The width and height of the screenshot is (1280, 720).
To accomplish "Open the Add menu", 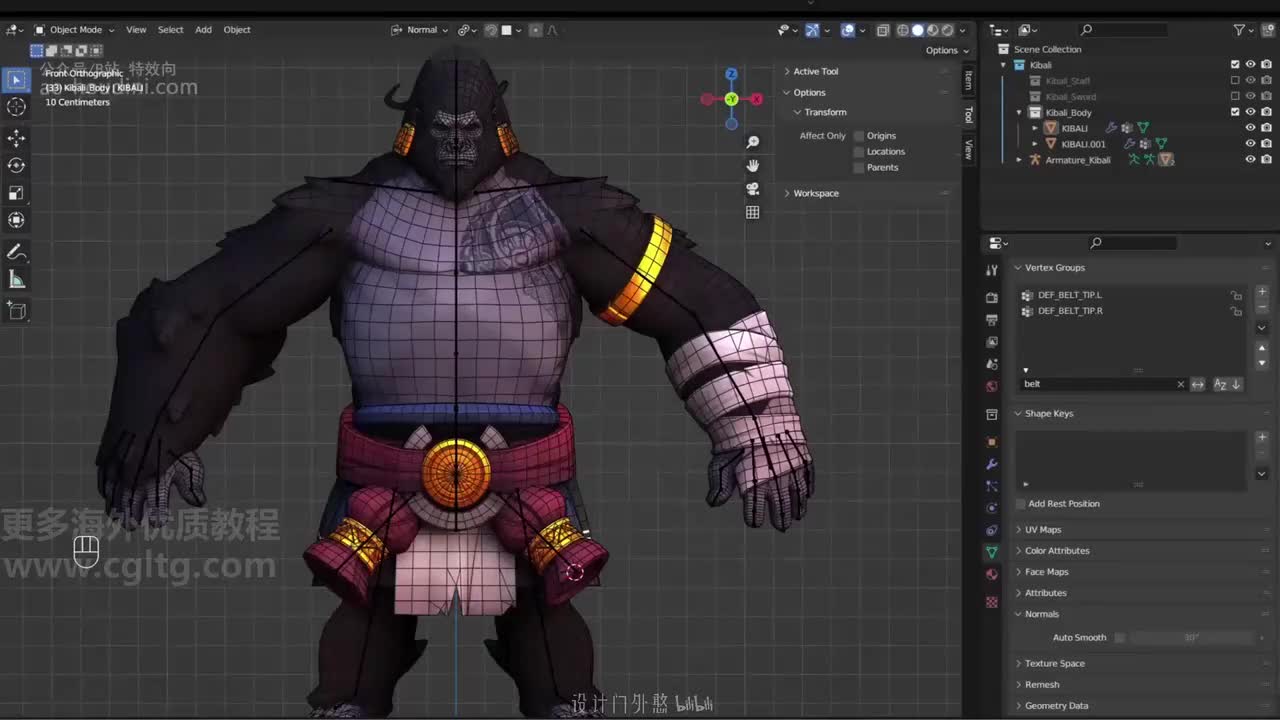I will click(203, 30).
